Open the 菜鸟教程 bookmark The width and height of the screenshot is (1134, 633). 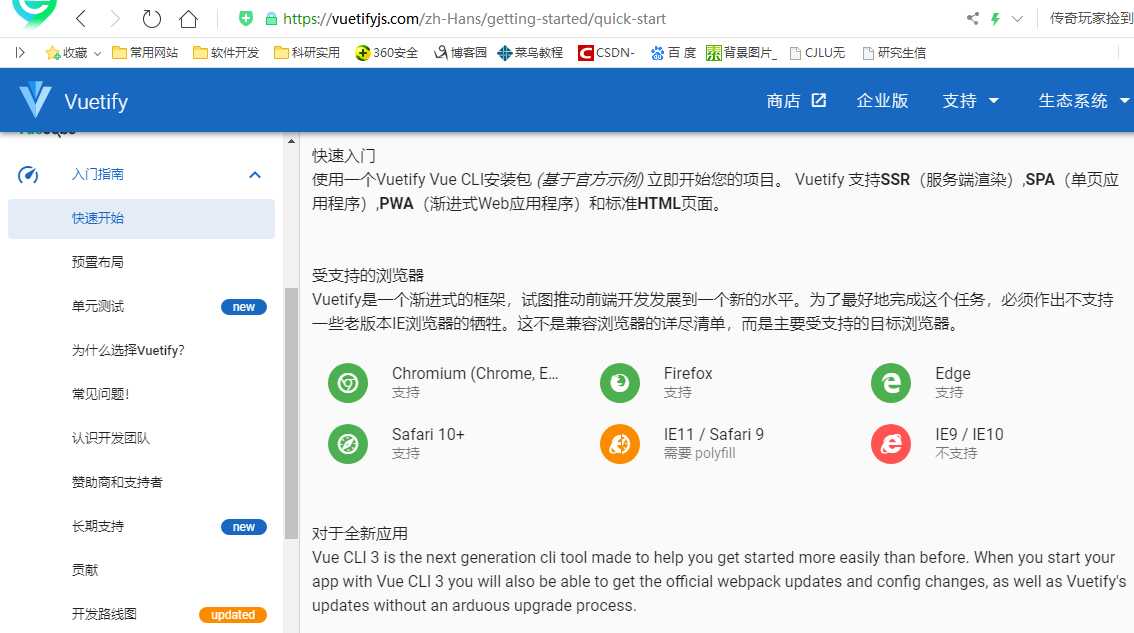pyautogui.click(x=530, y=53)
